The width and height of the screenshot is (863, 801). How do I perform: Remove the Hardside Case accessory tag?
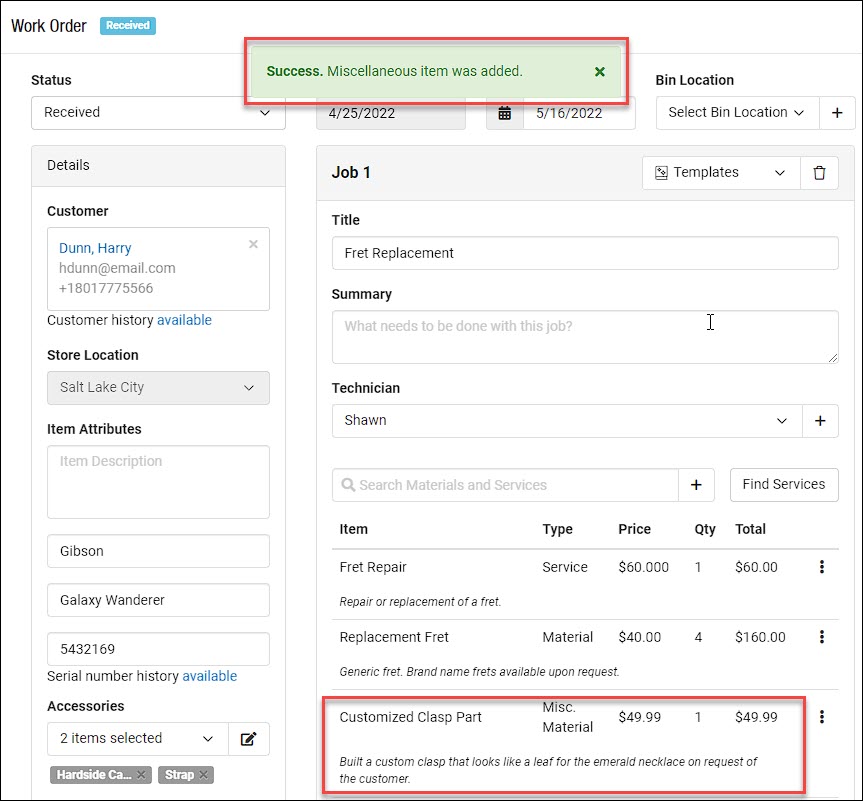(x=141, y=775)
